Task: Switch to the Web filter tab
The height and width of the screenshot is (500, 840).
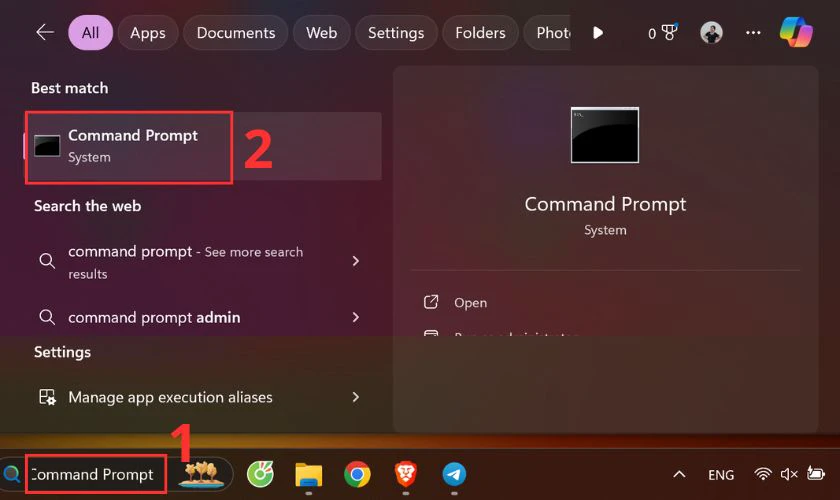Action: pos(321,33)
